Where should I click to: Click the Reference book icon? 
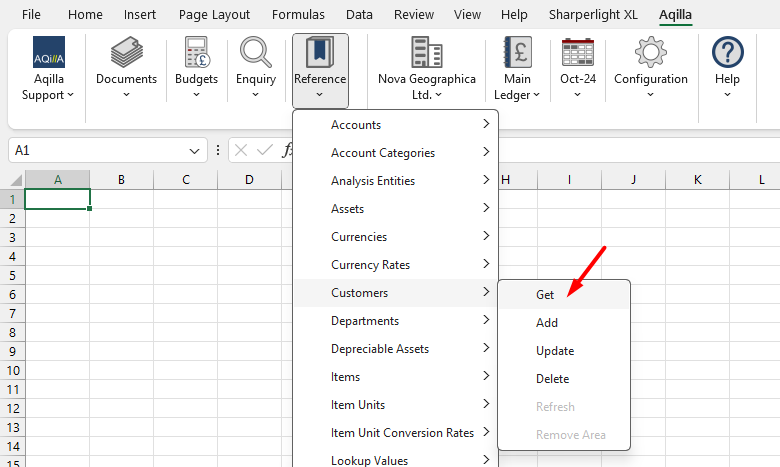(320, 53)
